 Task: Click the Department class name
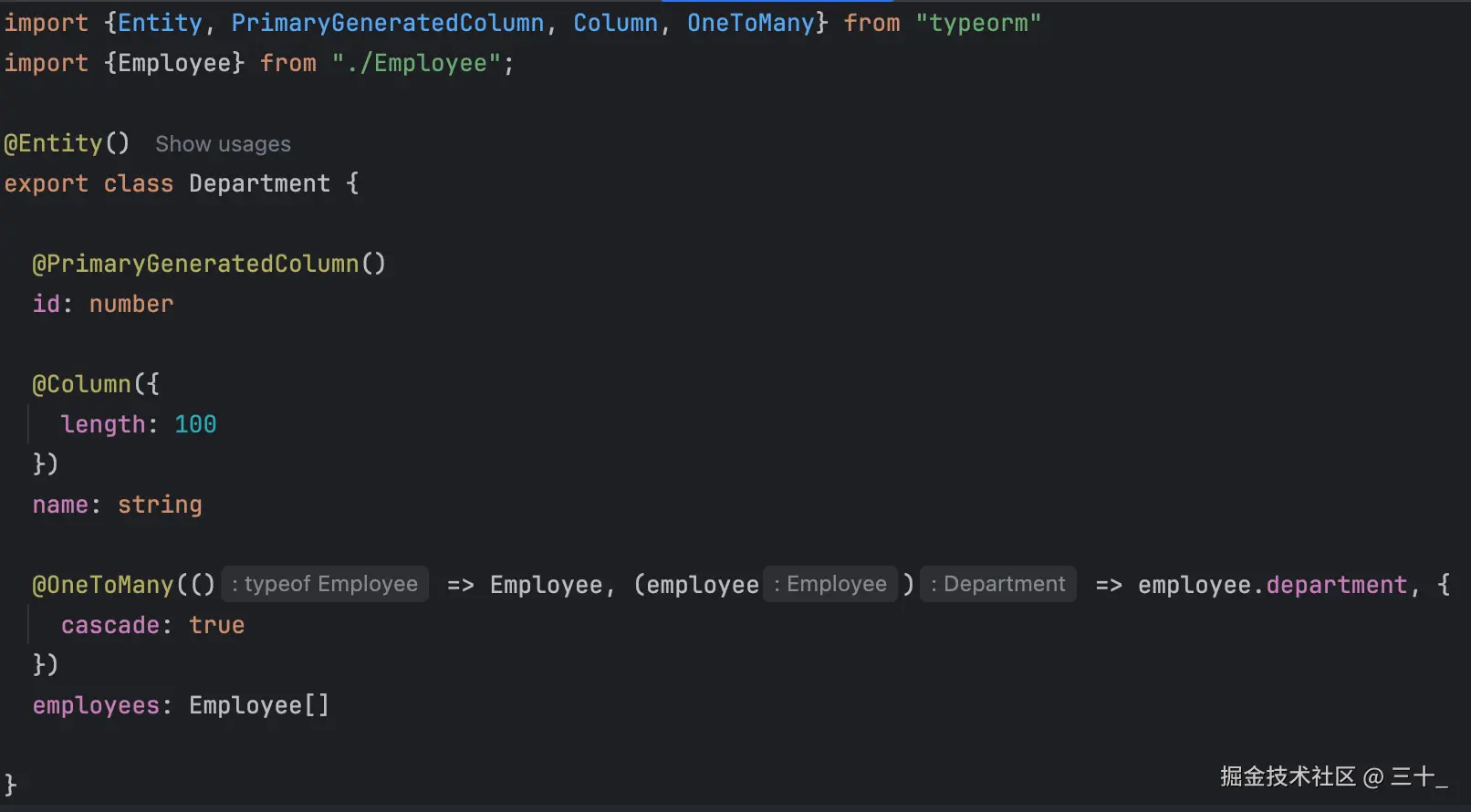pyautogui.click(x=259, y=183)
